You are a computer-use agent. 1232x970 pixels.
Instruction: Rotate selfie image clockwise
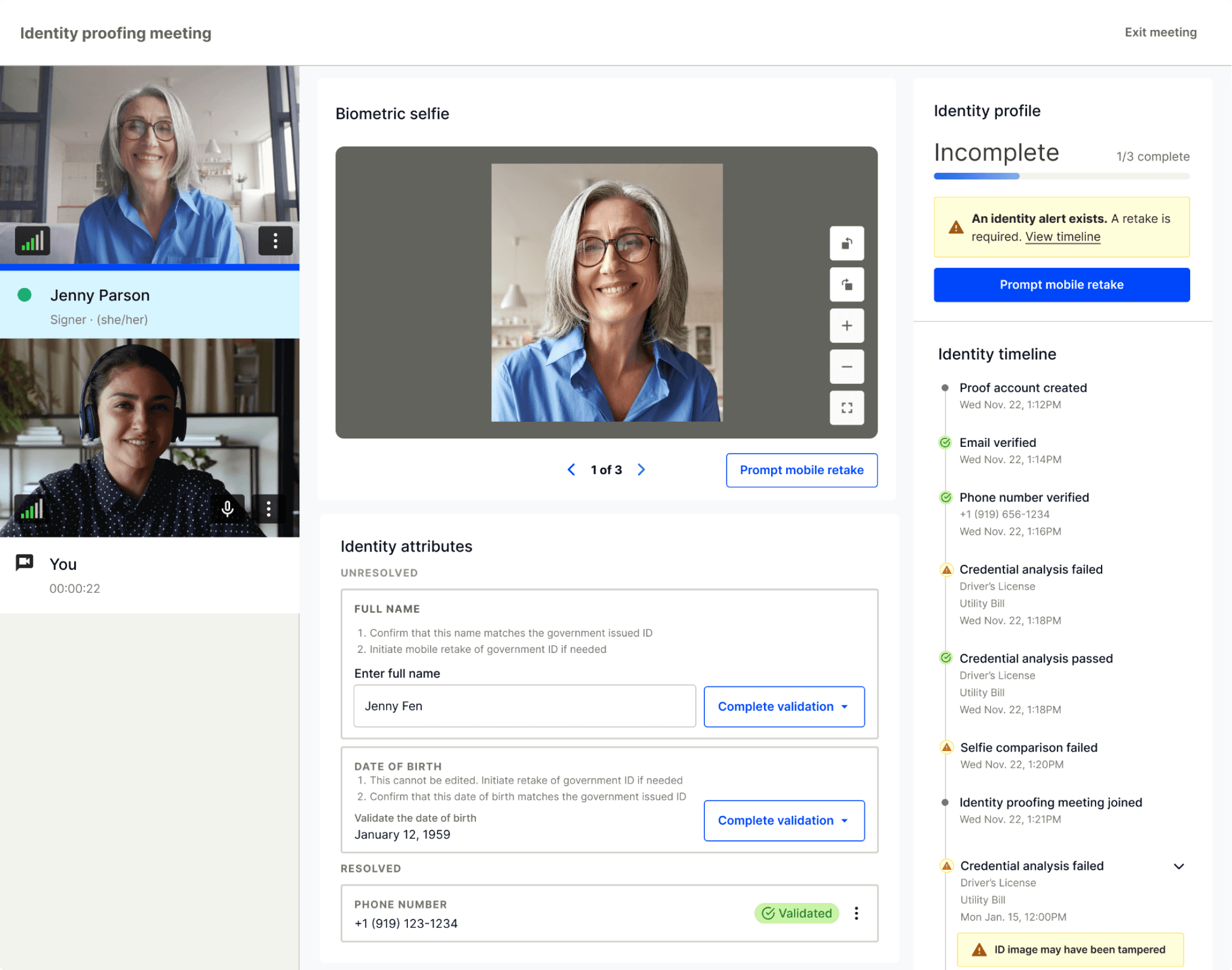coord(846,285)
